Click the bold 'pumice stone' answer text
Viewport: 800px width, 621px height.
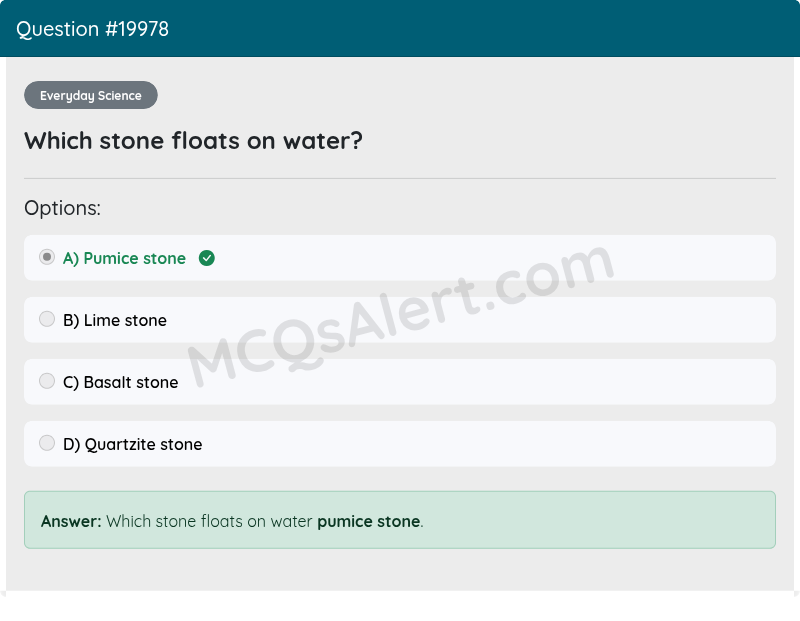(x=368, y=521)
